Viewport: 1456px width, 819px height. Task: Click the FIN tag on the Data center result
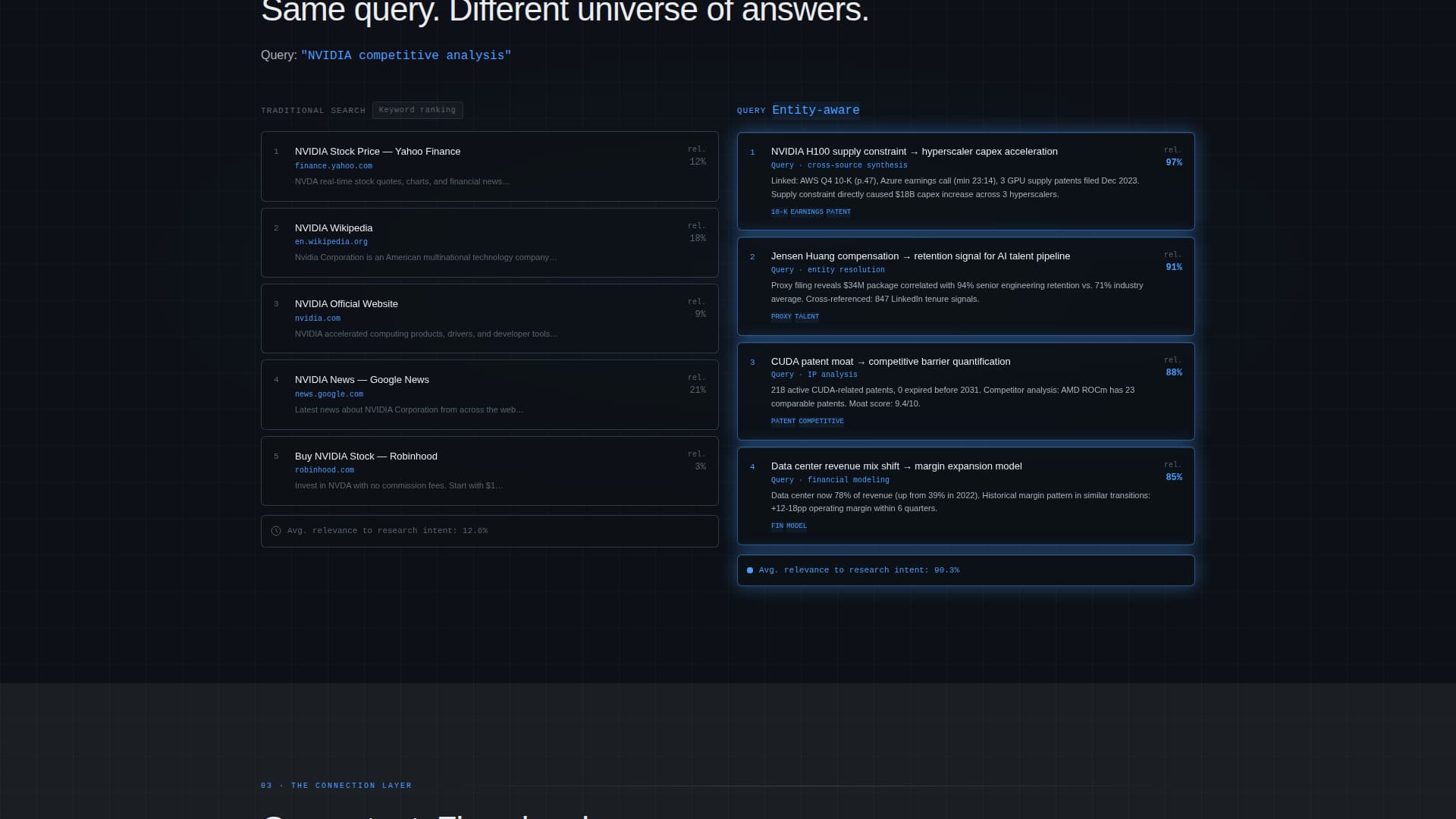click(777, 526)
